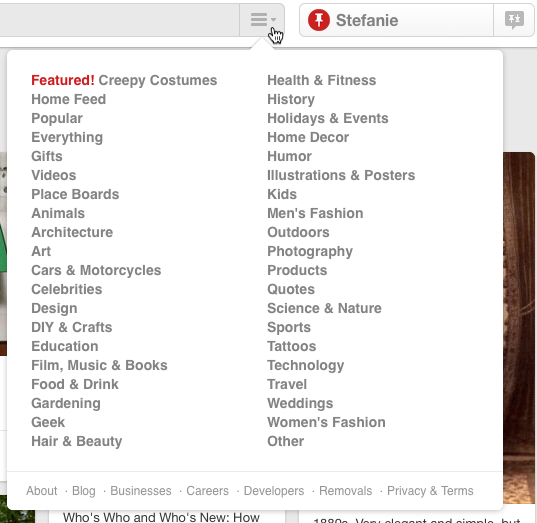Open the Gifts category
Screen dimensions: 537x523
pos(47,156)
